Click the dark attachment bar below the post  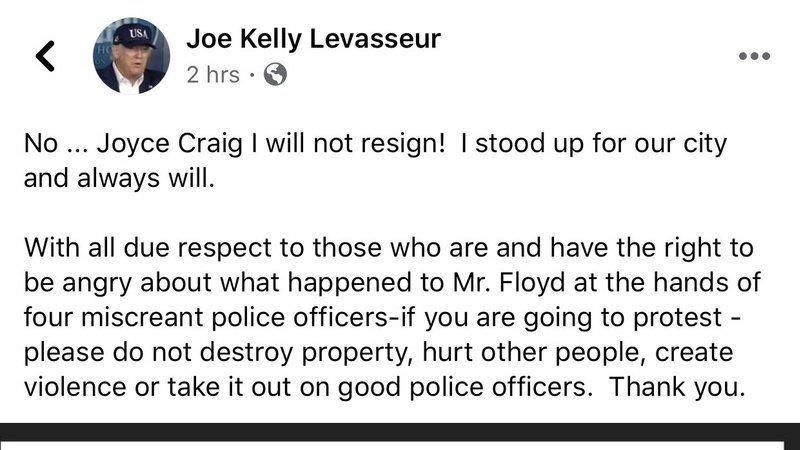(x=400, y=437)
